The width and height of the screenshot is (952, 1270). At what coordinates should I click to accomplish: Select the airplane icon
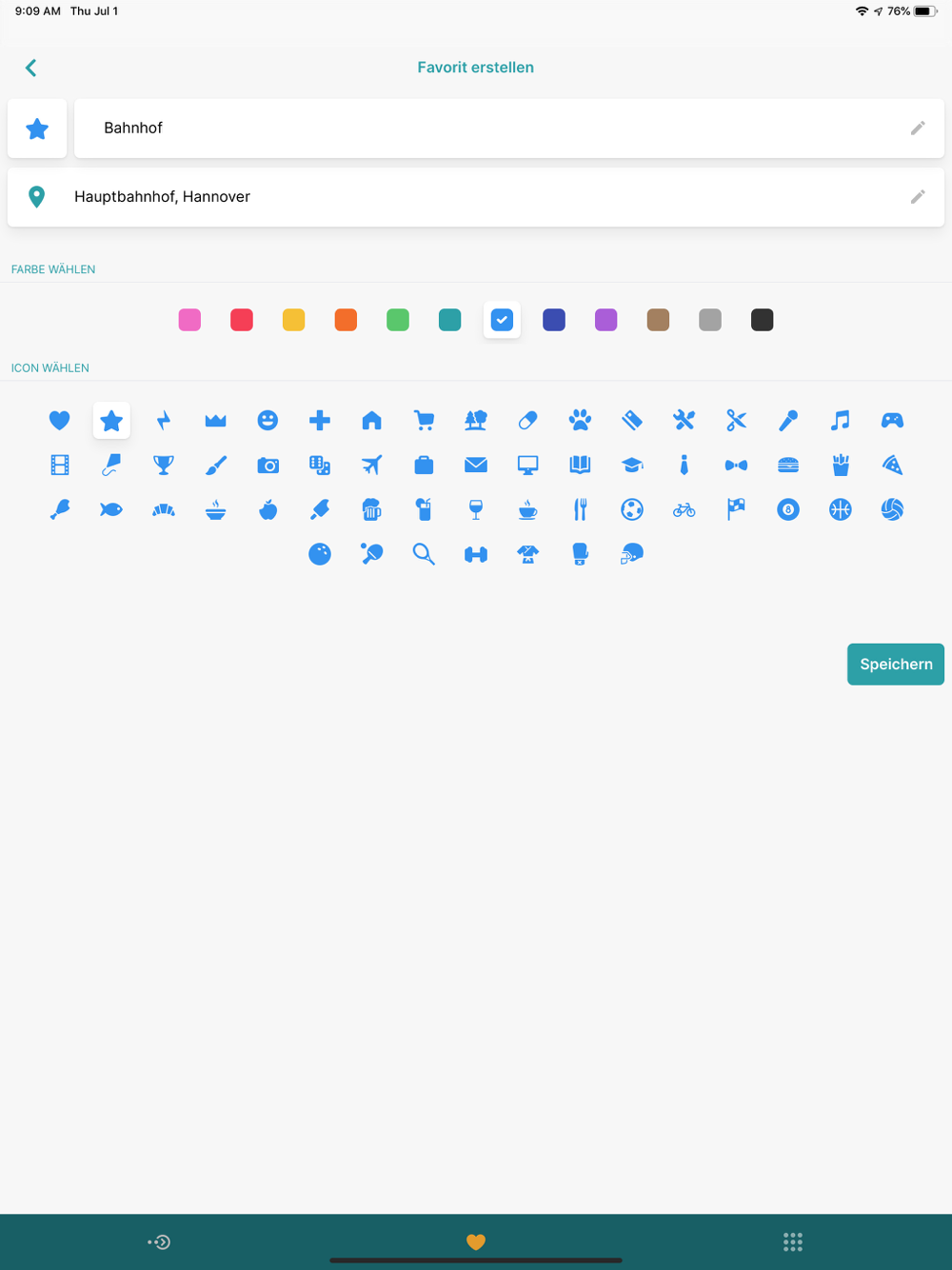pos(372,465)
